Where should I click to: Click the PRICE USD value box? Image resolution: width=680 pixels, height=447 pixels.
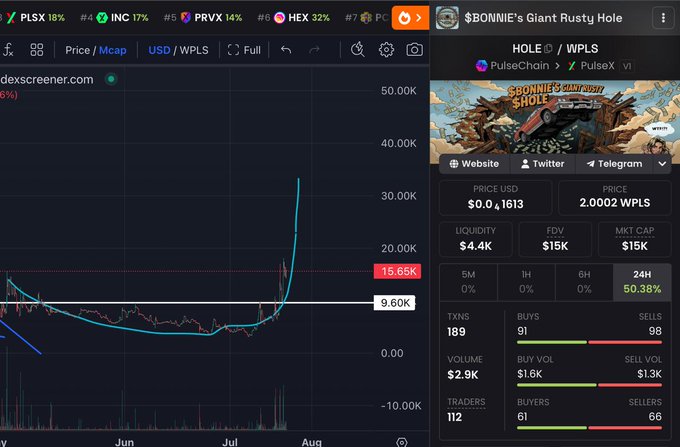point(495,198)
